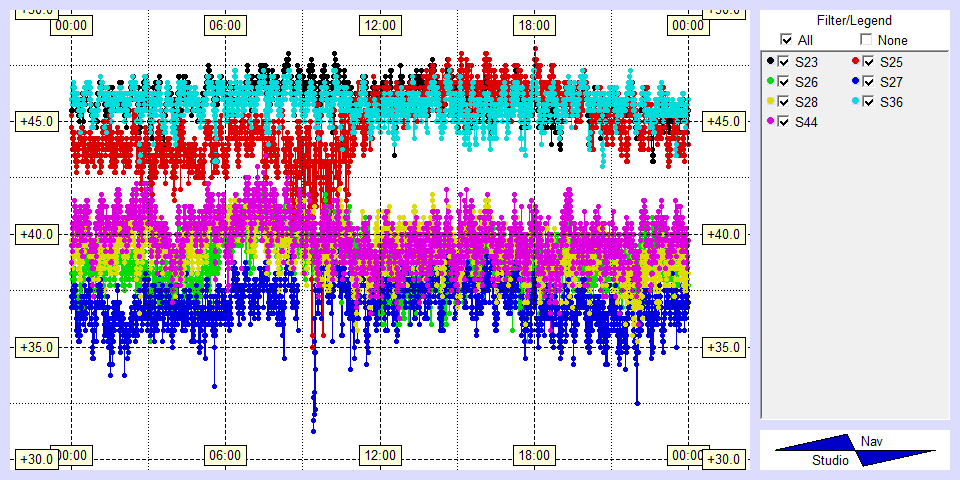
Task: Uncheck the S23 series checkbox
Action: coord(784,62)
